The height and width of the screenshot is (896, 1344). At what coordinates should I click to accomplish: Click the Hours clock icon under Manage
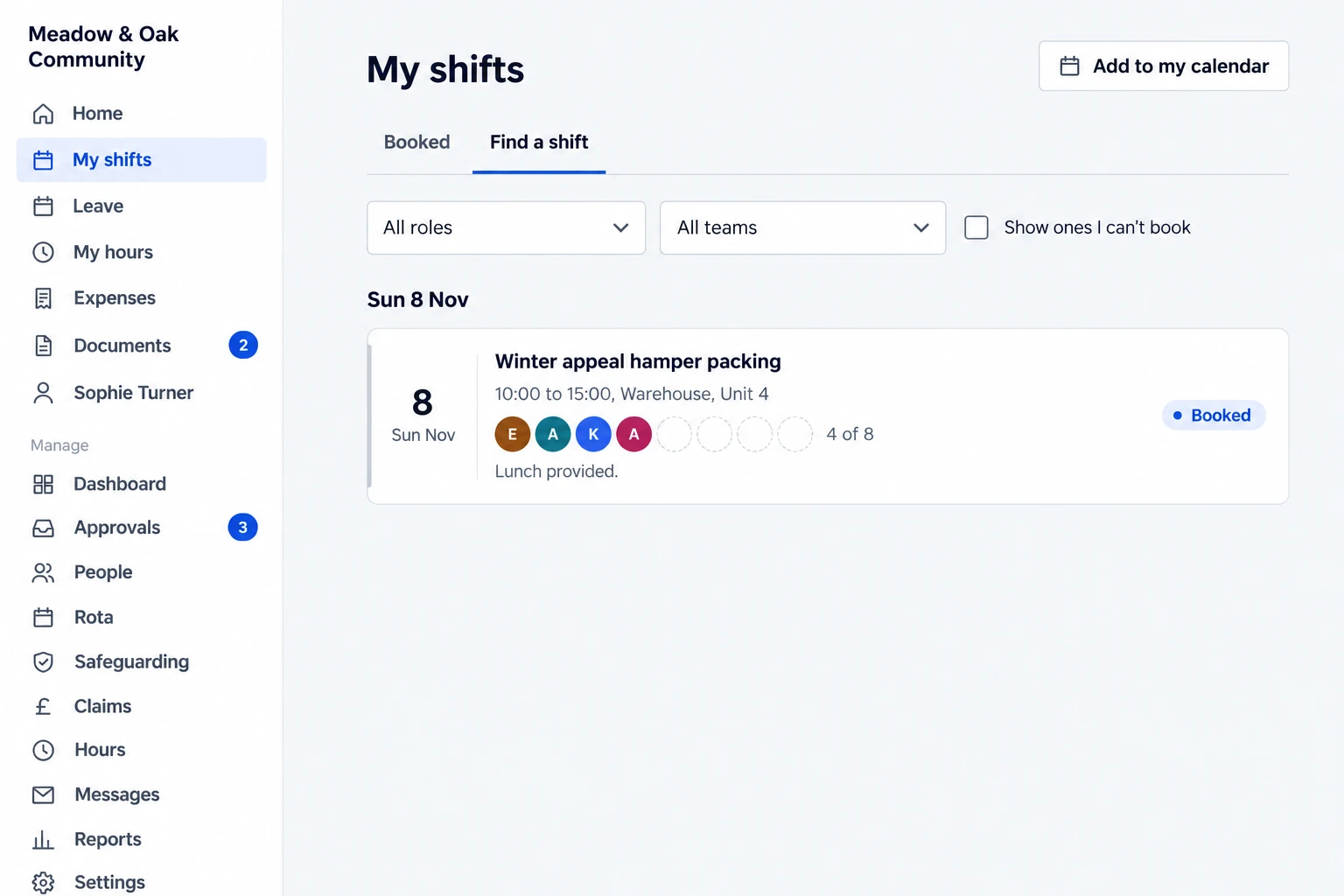[43, 750]
